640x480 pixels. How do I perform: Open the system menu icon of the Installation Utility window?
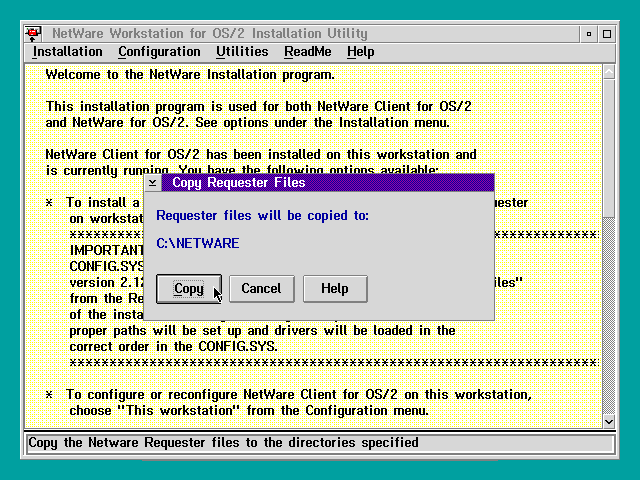(x=33, y=33)
